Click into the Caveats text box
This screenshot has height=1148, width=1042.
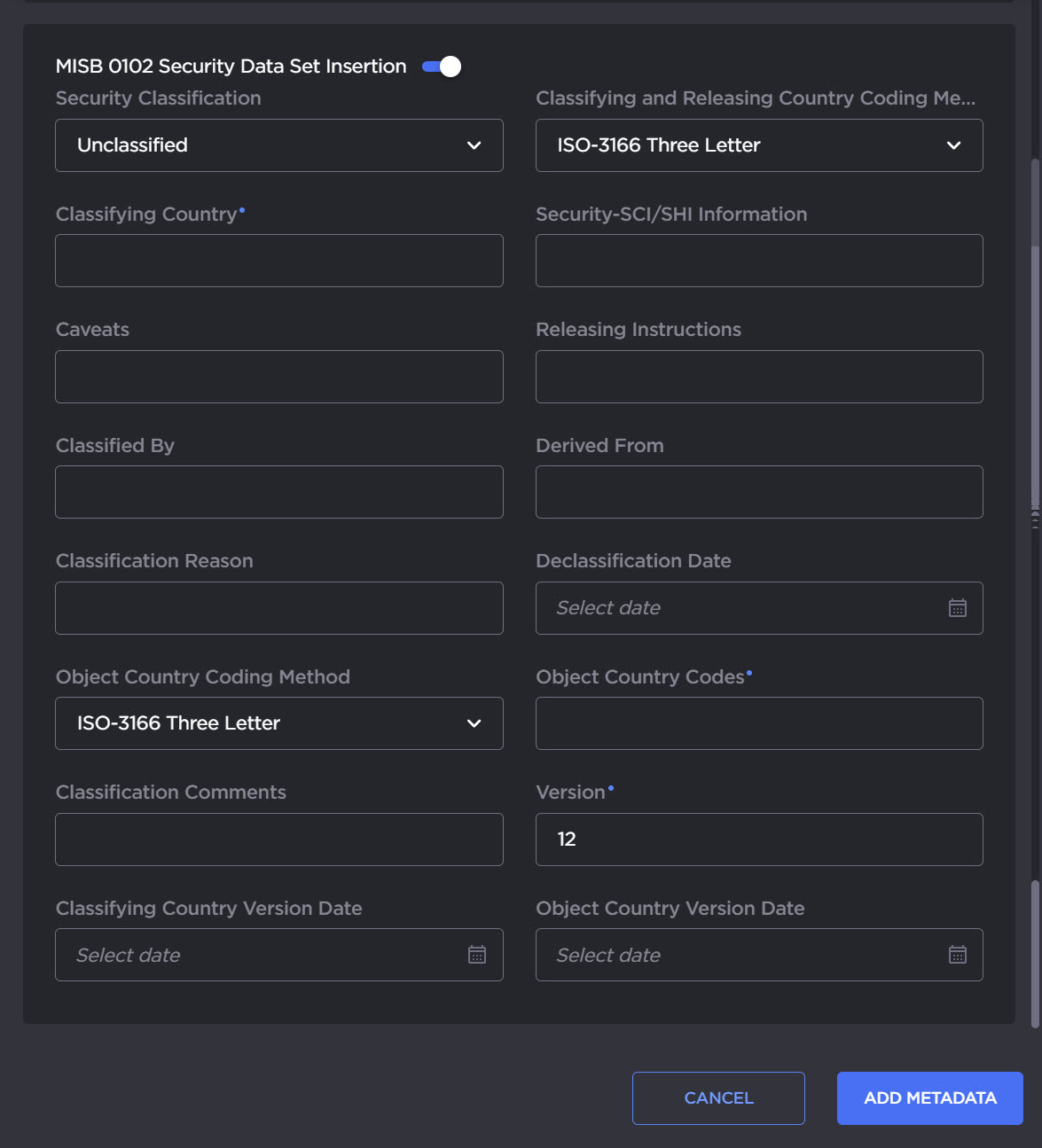pyautogui.click(x=278, y=377)
